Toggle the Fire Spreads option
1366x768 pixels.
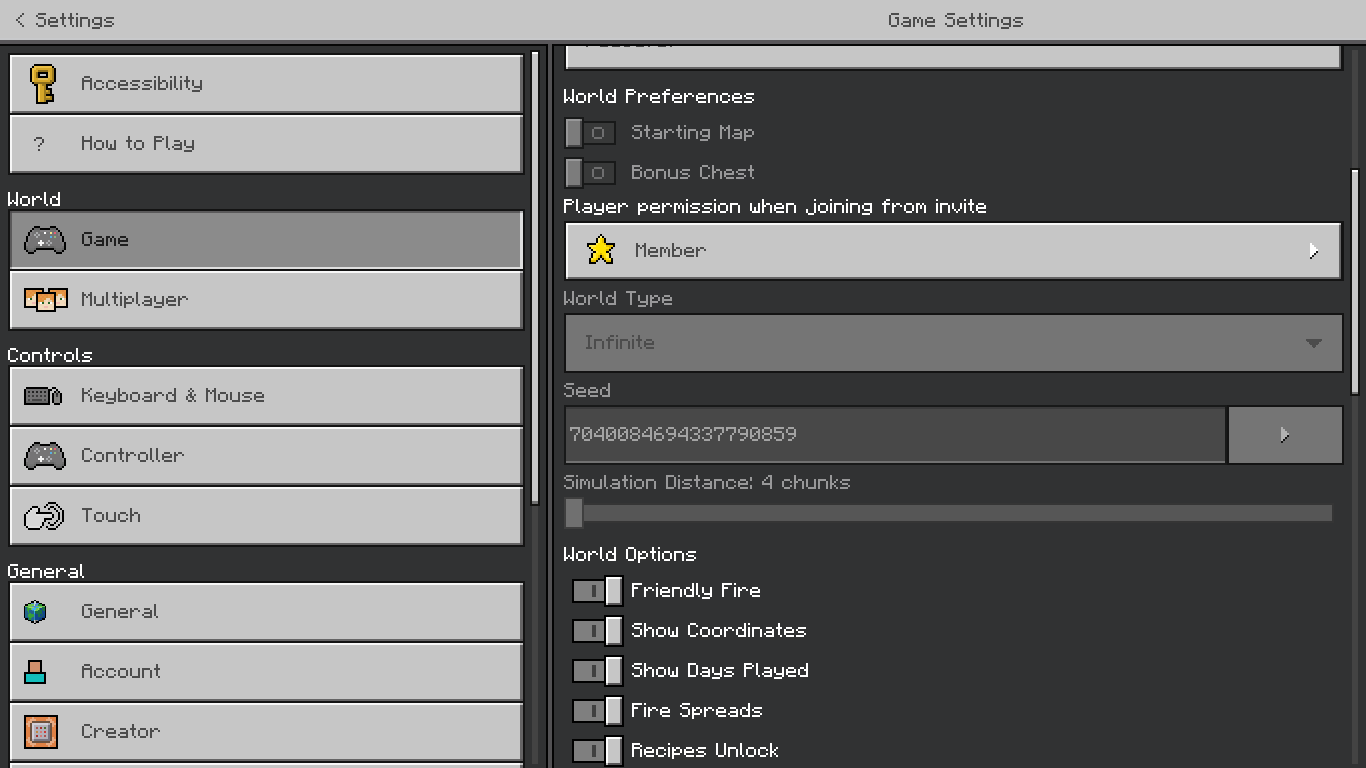597,711
